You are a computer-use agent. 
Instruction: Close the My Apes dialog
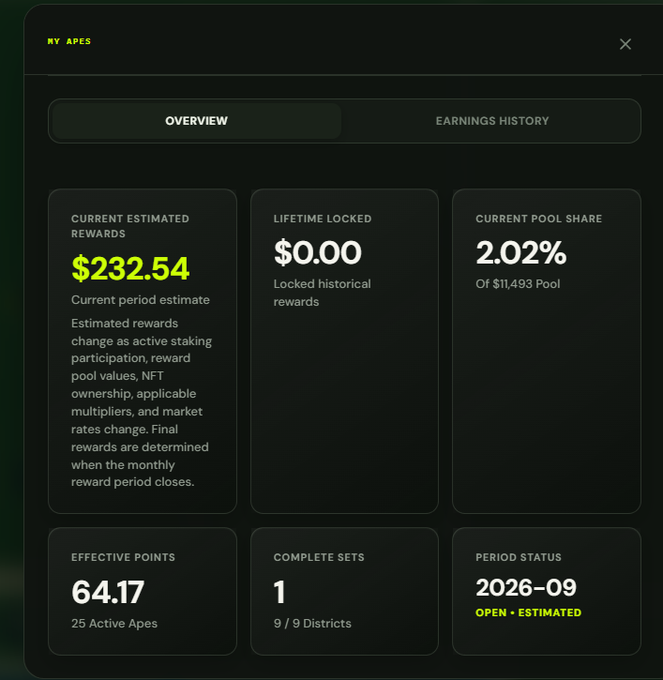[x=625, y=44]
